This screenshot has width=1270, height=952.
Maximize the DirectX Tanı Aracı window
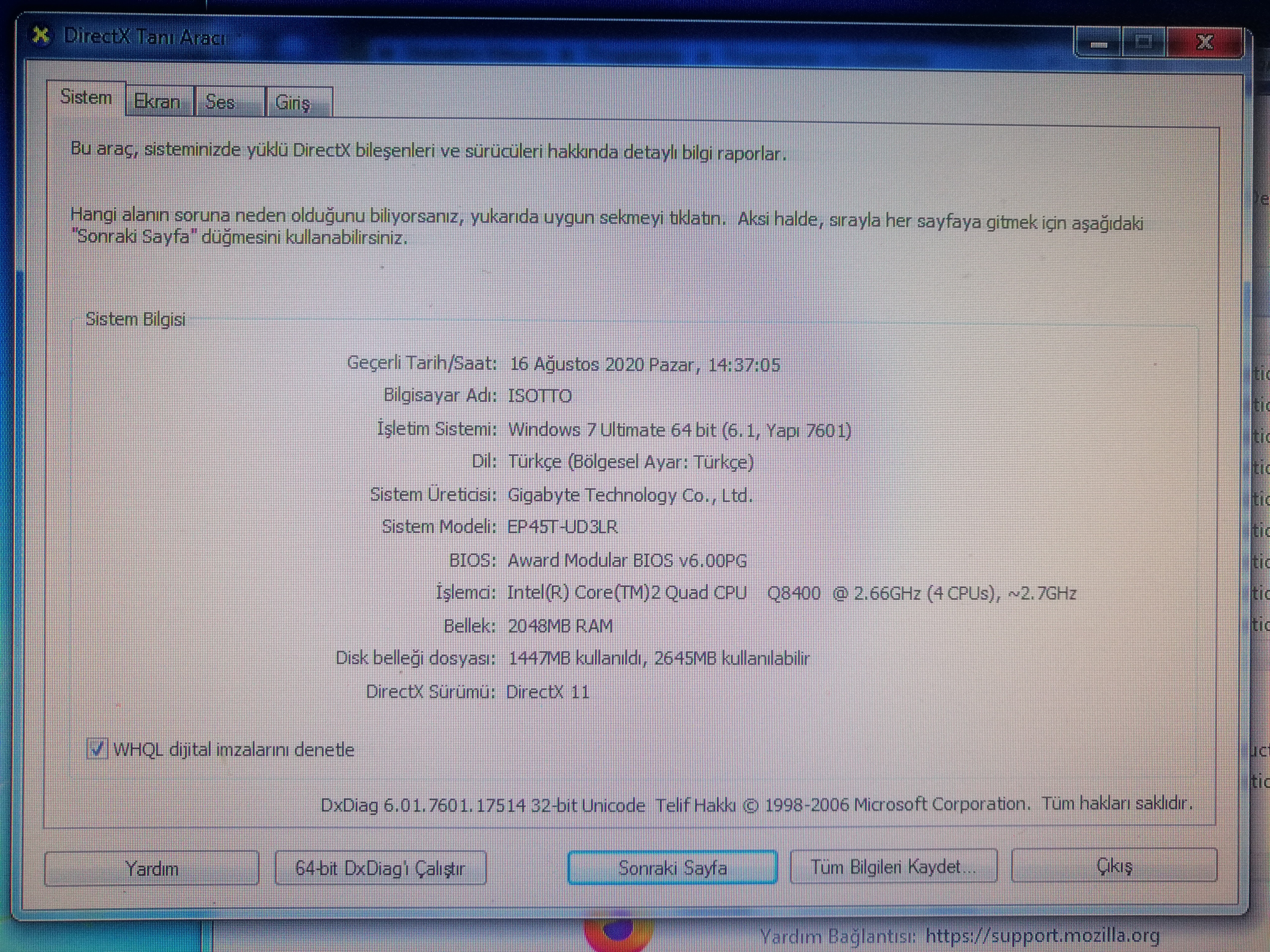pos(1143,42)
